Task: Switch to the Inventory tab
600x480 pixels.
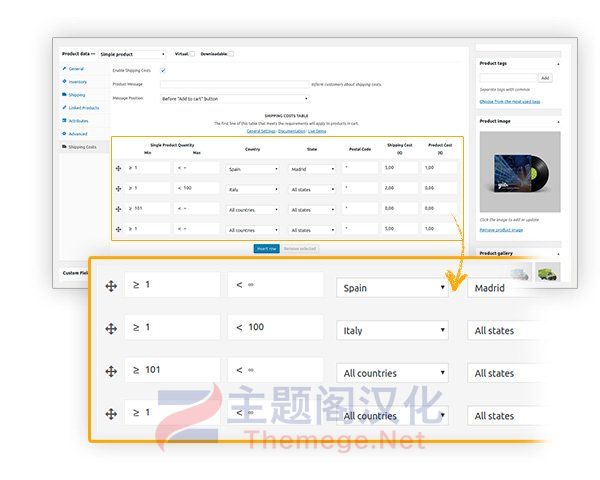Action: click(x=78, y=82)
